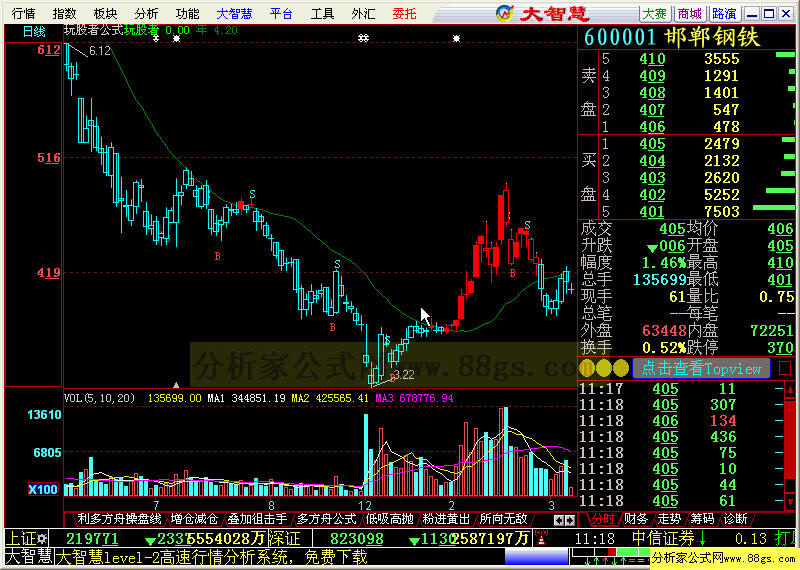Click sell level 1 price 406

pos(653,126)
